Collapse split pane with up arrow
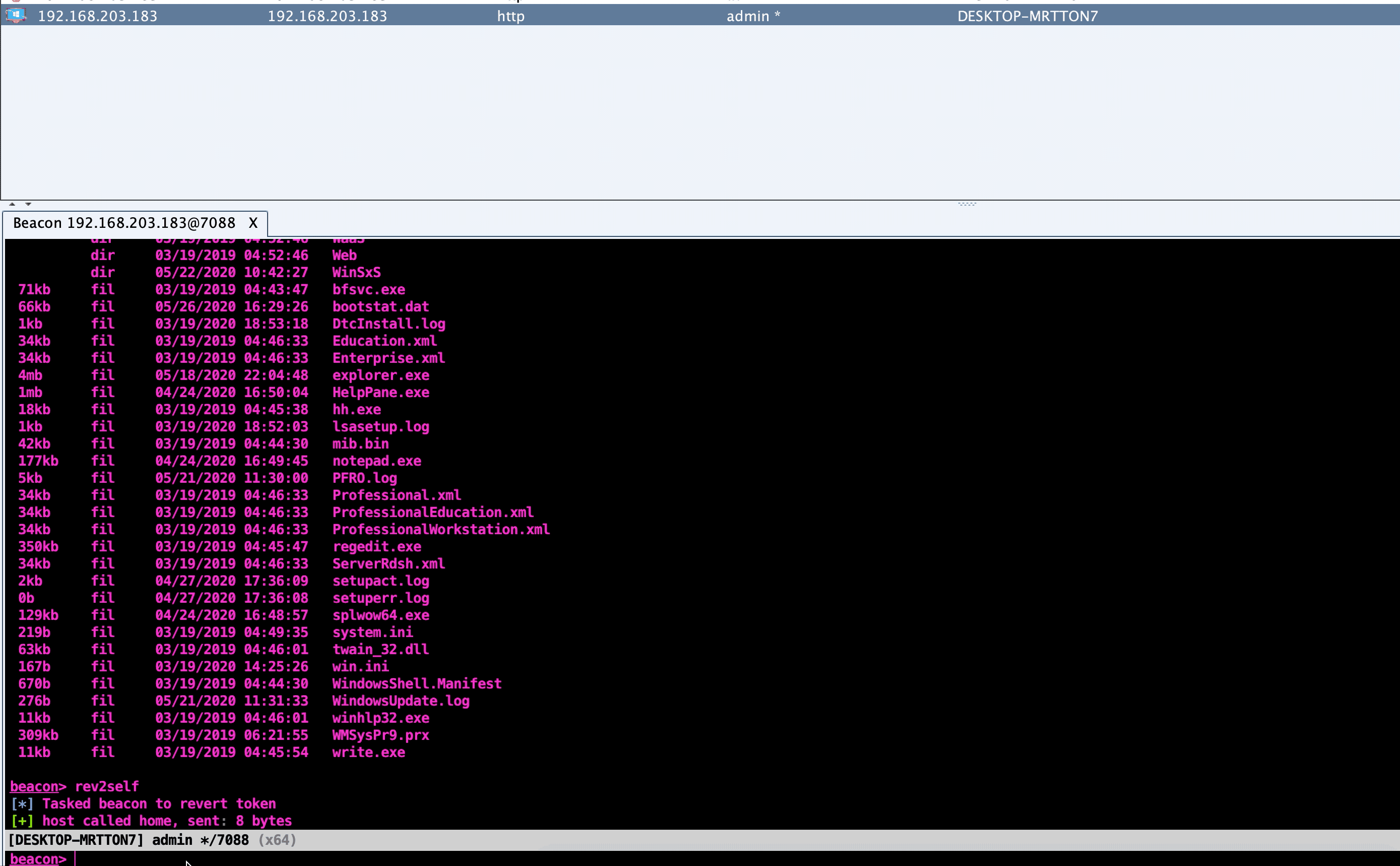1400x866 pixels. (12, 204)
